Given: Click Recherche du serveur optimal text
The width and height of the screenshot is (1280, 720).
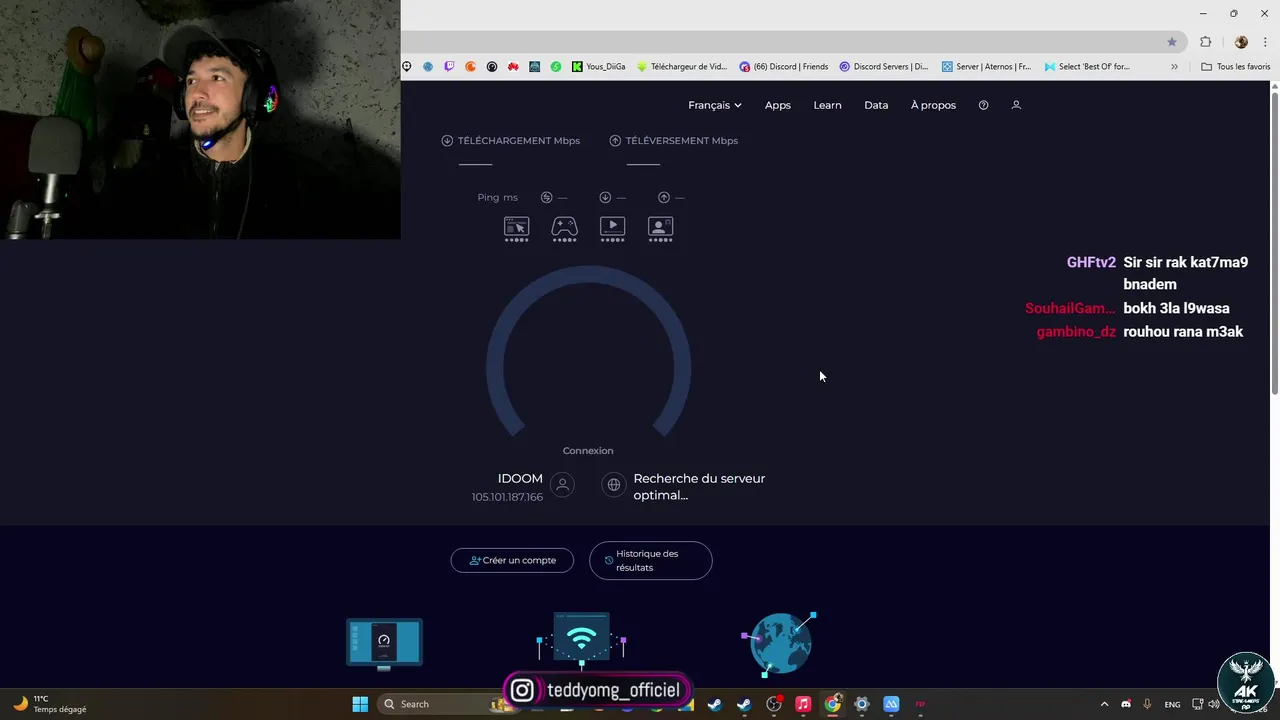Looking at the screenshot, I should (x=699, y=486).
